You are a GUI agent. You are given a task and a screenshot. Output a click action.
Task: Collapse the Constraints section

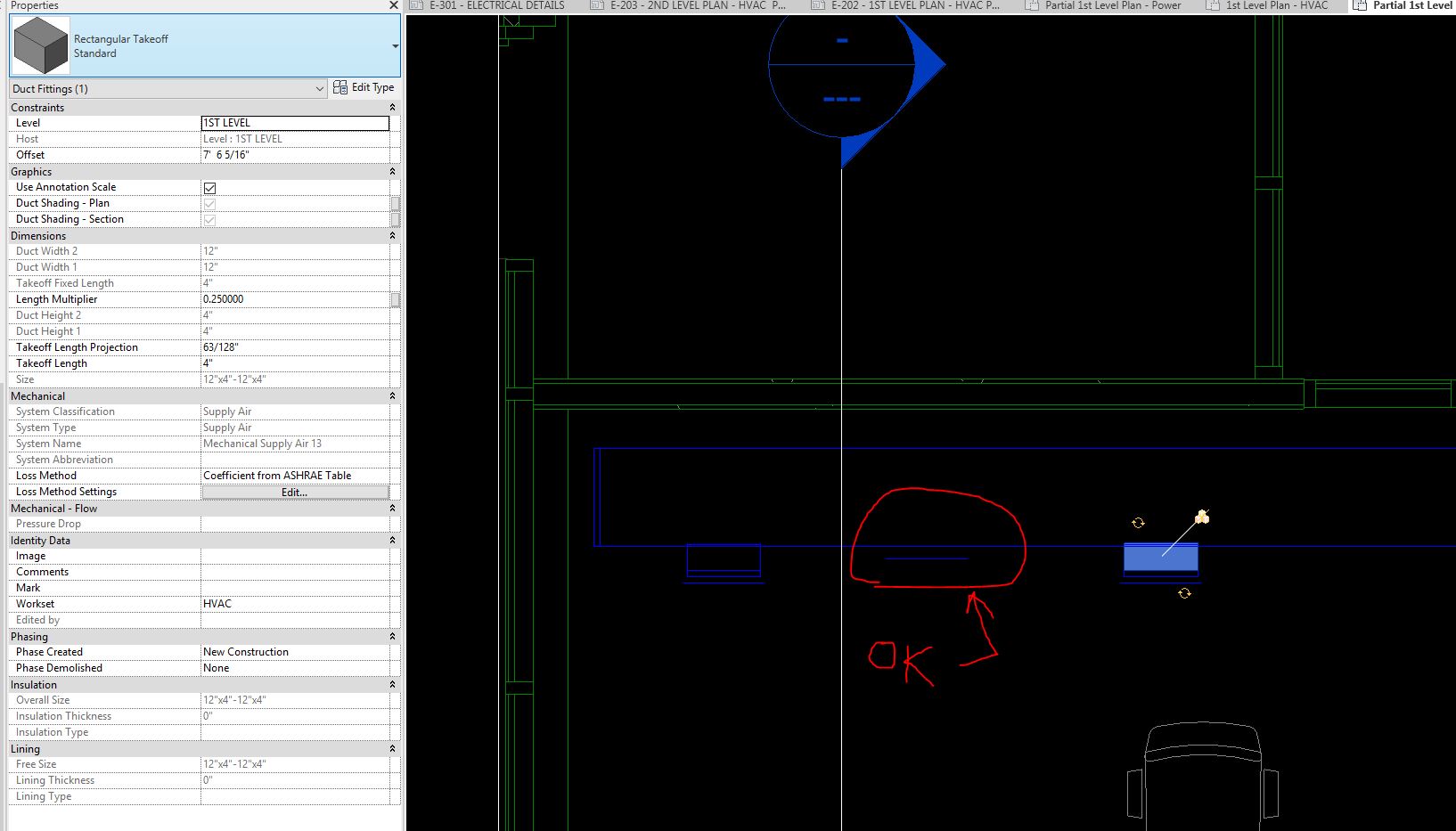pos(392,106)
